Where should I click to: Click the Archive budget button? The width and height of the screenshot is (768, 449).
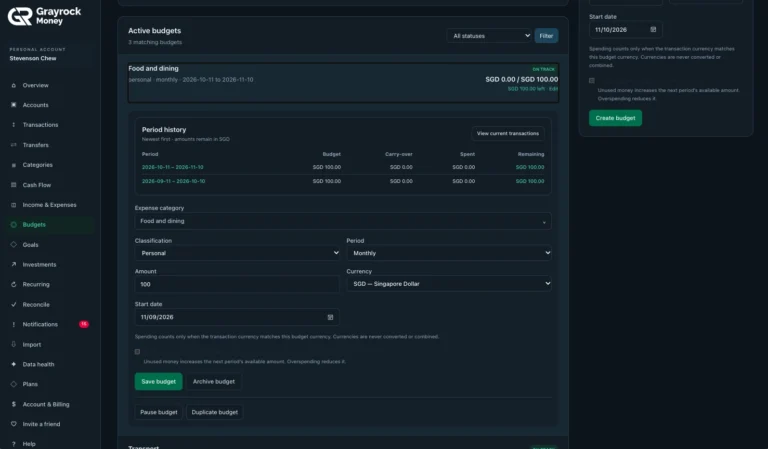[214, 381]
